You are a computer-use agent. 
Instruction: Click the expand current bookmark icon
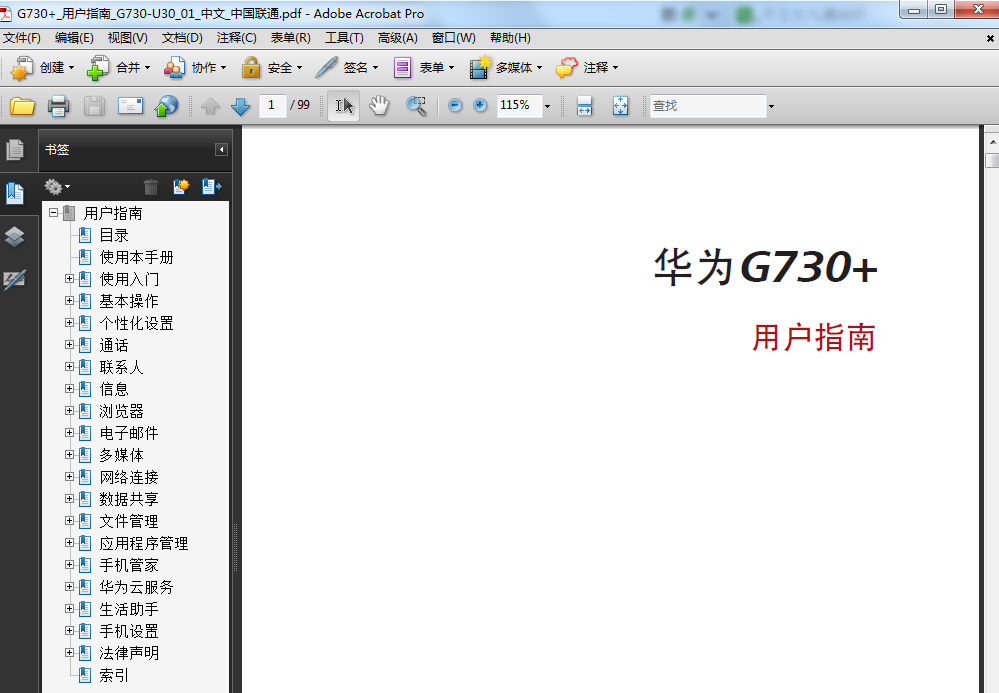pos(212,187)
